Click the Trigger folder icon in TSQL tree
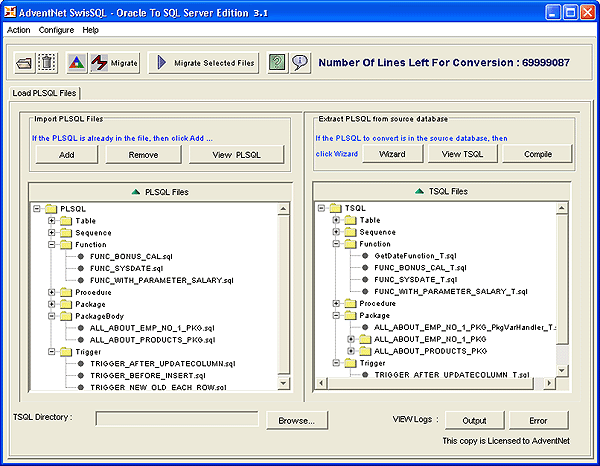Image resolution: width=600 pixels, height=466 pixels. 350,363
